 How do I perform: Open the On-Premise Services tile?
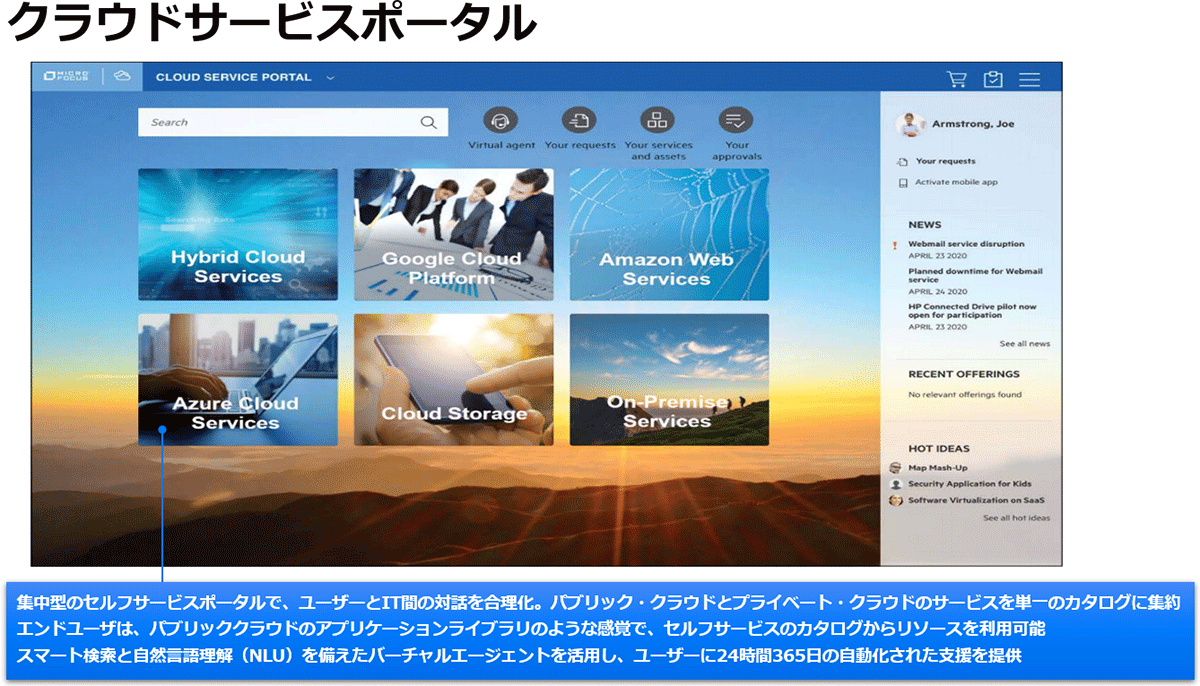coord(669,380)
